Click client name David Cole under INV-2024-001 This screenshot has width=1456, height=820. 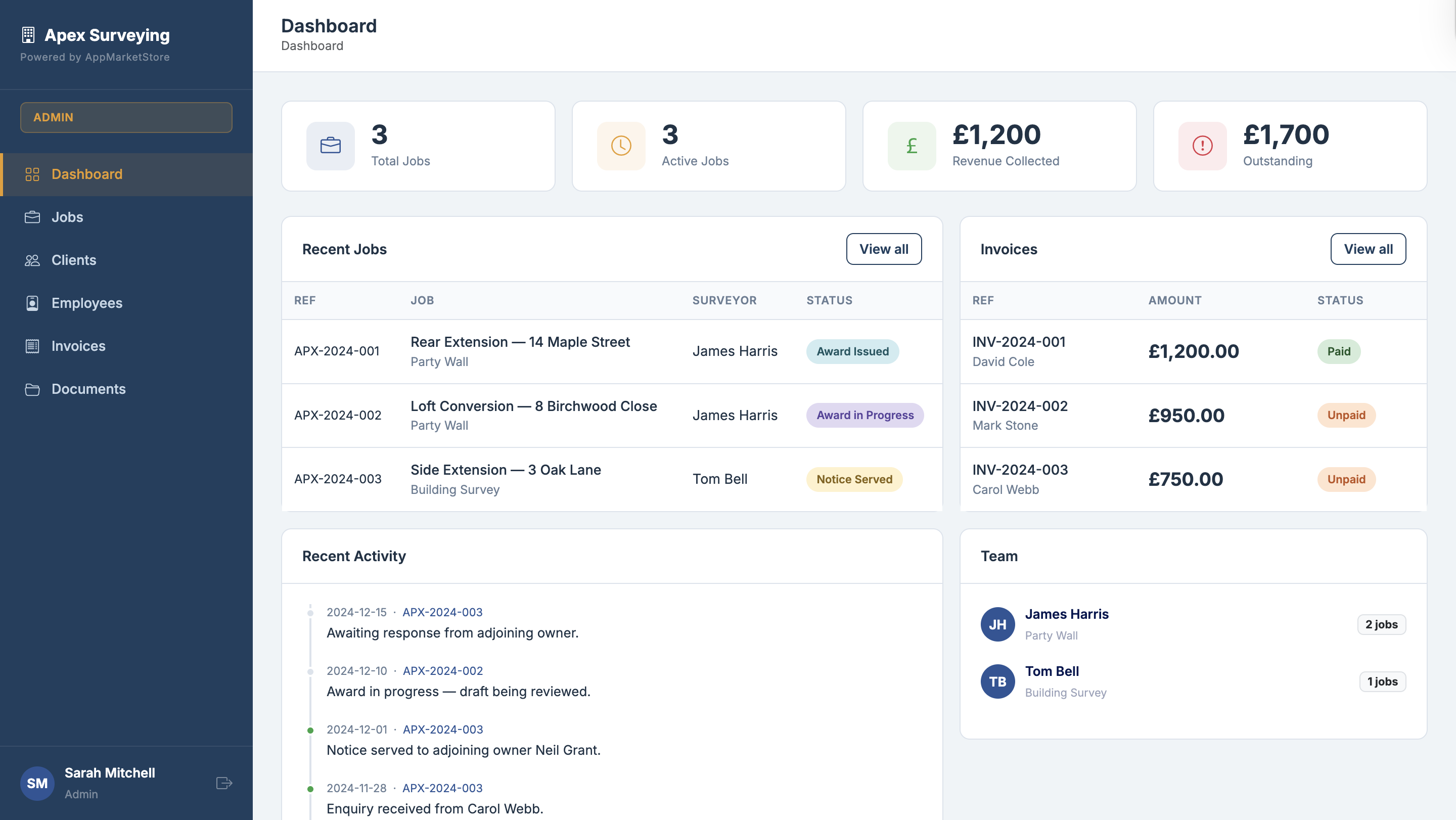tap(1003, 361)
